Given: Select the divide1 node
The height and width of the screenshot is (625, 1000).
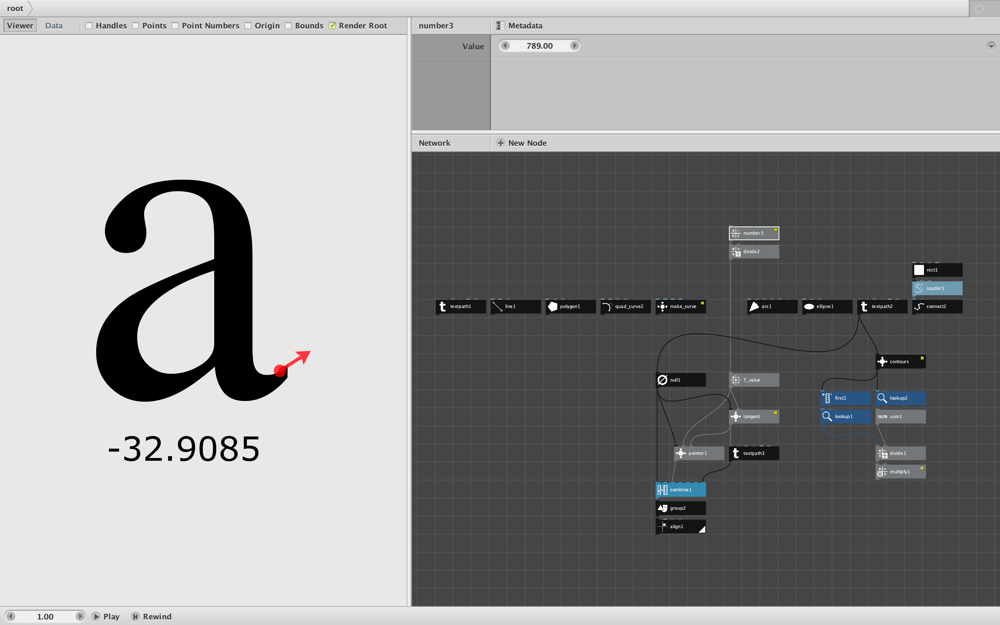Looking at the screenshot, I should 901,453.
